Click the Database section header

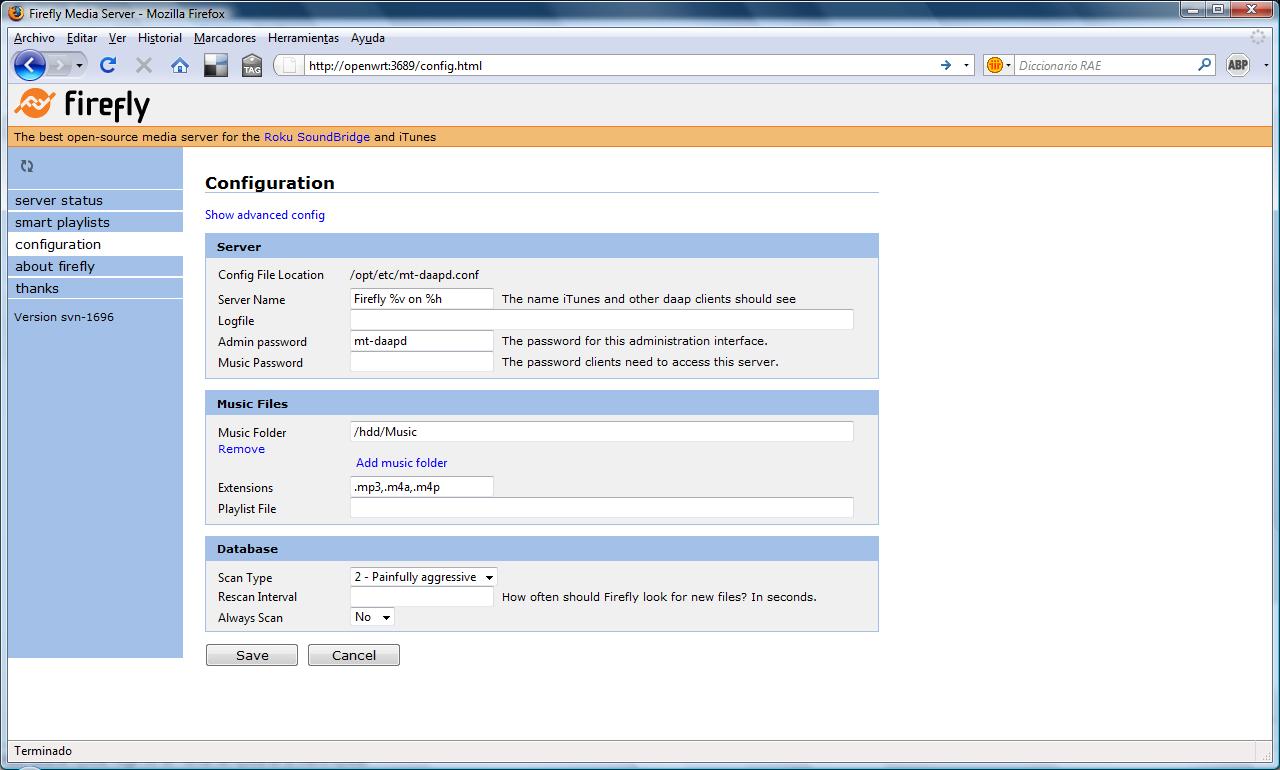pos(542,549)
